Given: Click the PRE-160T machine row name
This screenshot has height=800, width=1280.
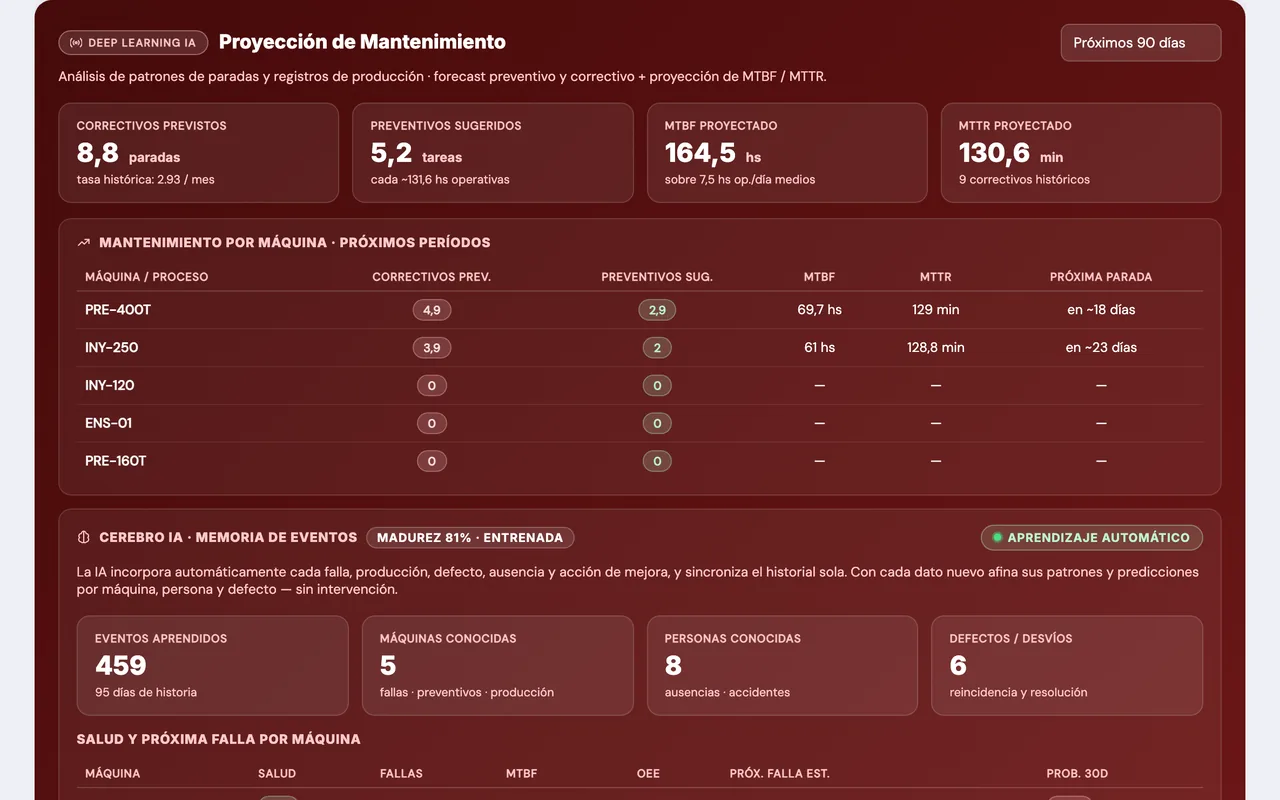Looking at the screenshot, I should [x=116, y=462].
